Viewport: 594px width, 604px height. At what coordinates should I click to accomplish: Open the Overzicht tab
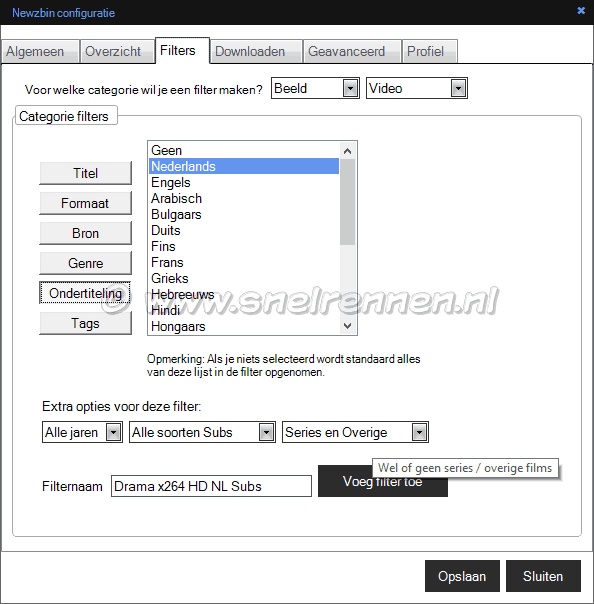(117, 51)
